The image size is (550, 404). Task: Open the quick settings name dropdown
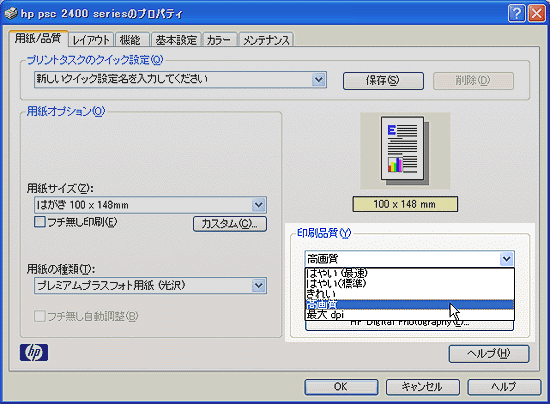point(318,80)
